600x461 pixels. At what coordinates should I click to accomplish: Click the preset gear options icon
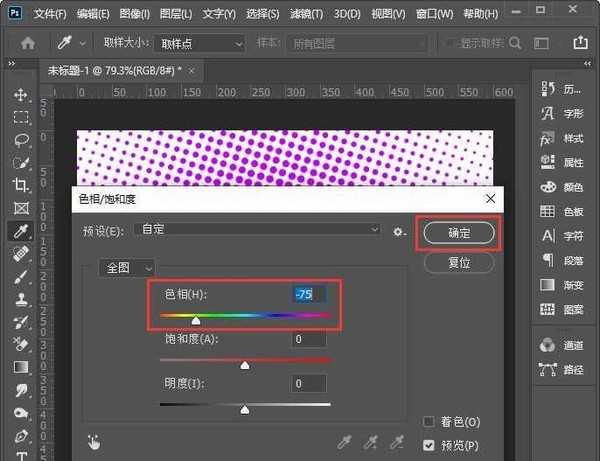point(399,231)
